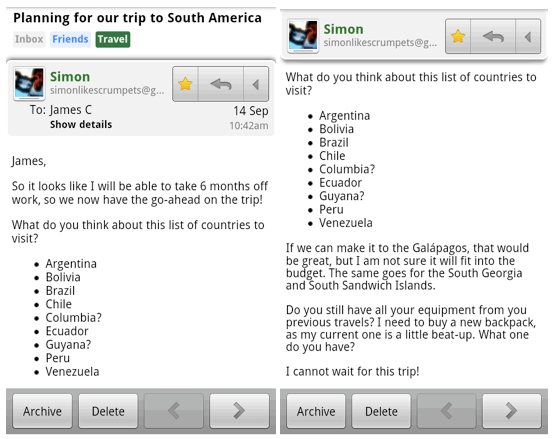Viewport: 557px width, 439px height.
Task: Expand Show details under recipient
Action: coord(81,124)
